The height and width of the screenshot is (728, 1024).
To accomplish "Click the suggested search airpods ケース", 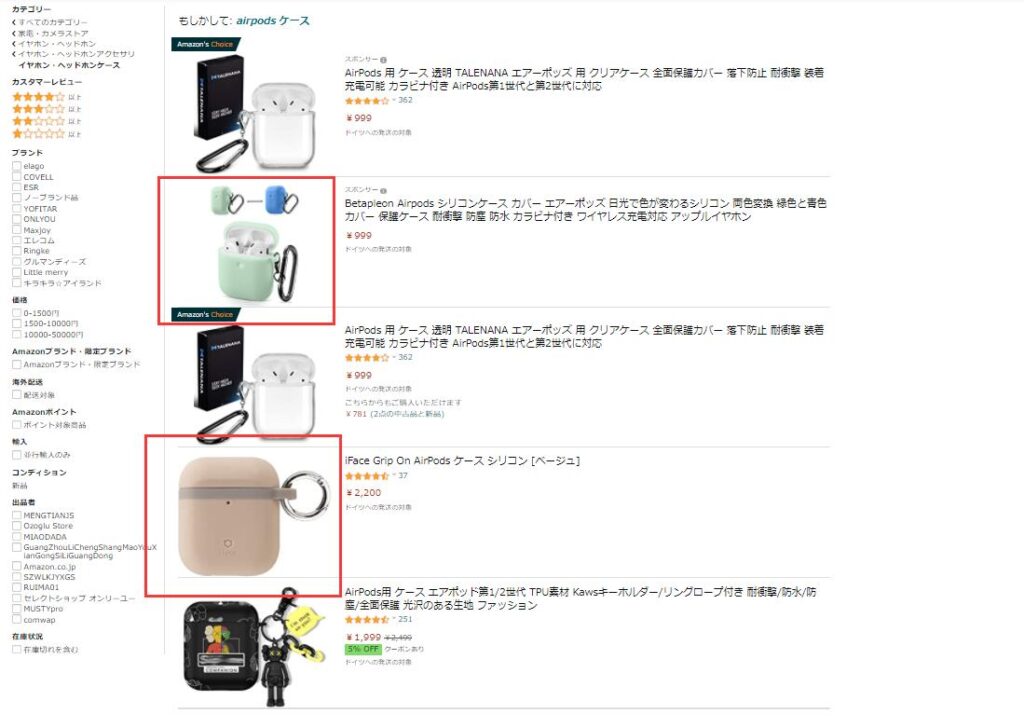I will coord(273,21).
